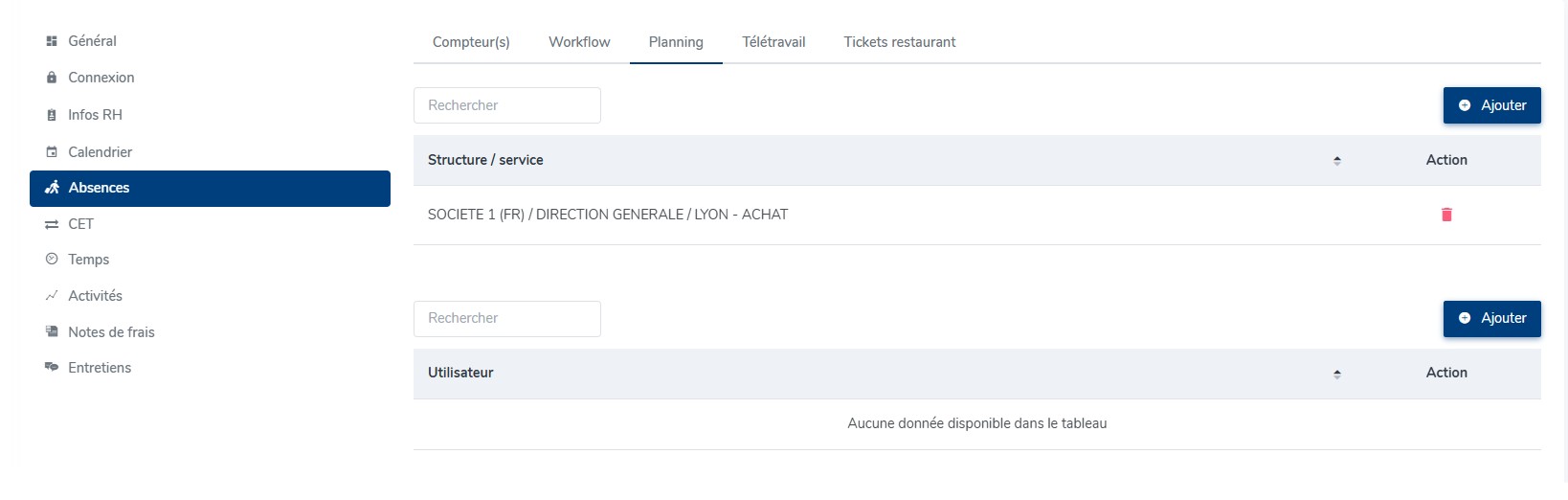Click the Infos RH badge icon
The height and width of the screenshot is (500, 1568).
click(x=52, y=115)
